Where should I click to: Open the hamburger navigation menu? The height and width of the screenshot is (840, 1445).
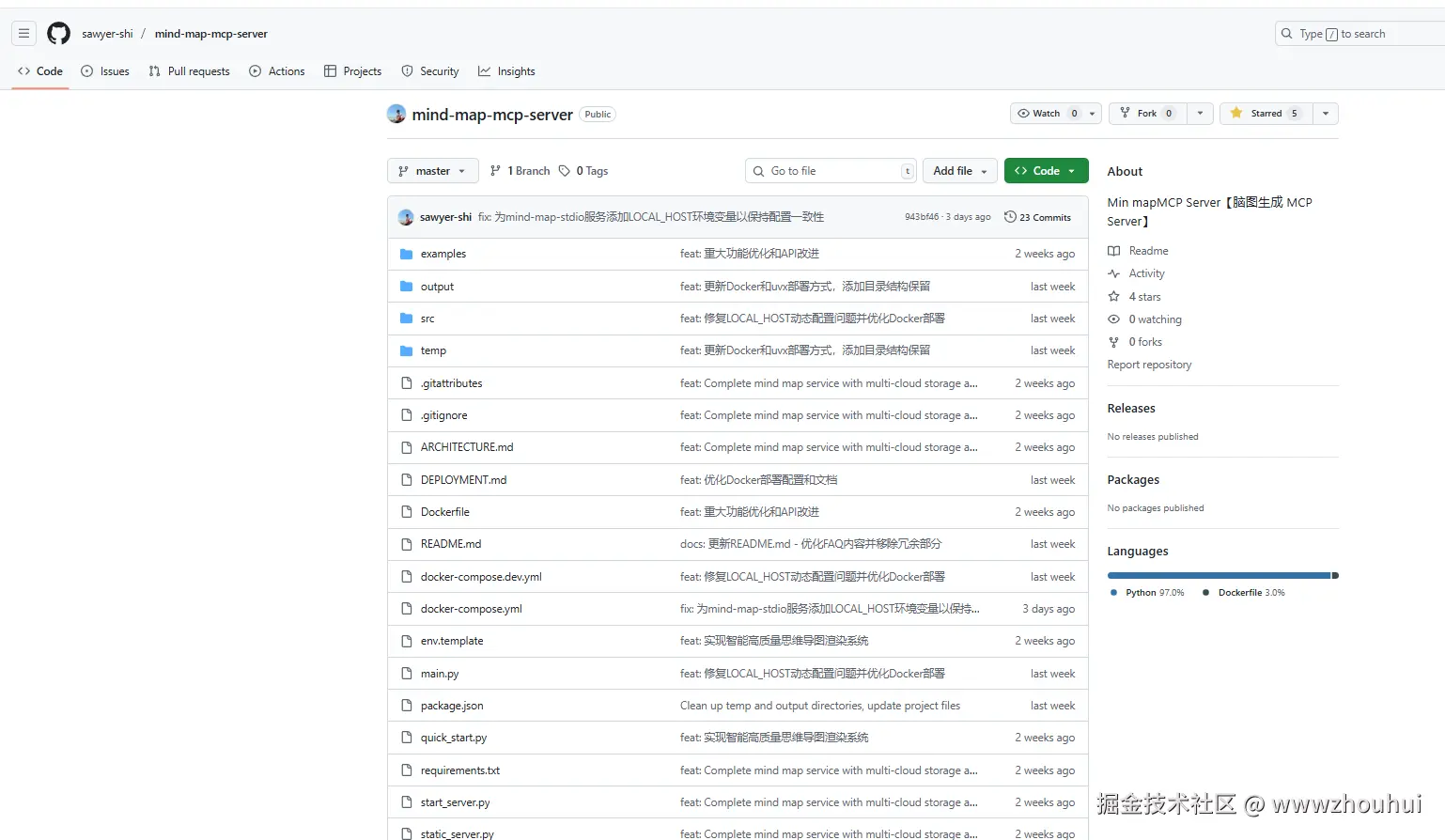(24, 34)
